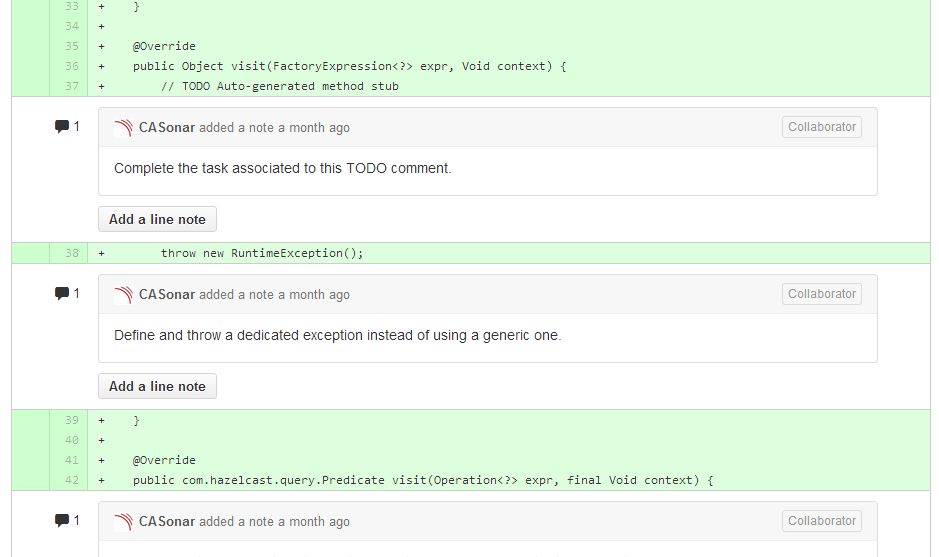
Task: Click comment bubble icon beside TODO note
Action: click(x=62, y=127)
